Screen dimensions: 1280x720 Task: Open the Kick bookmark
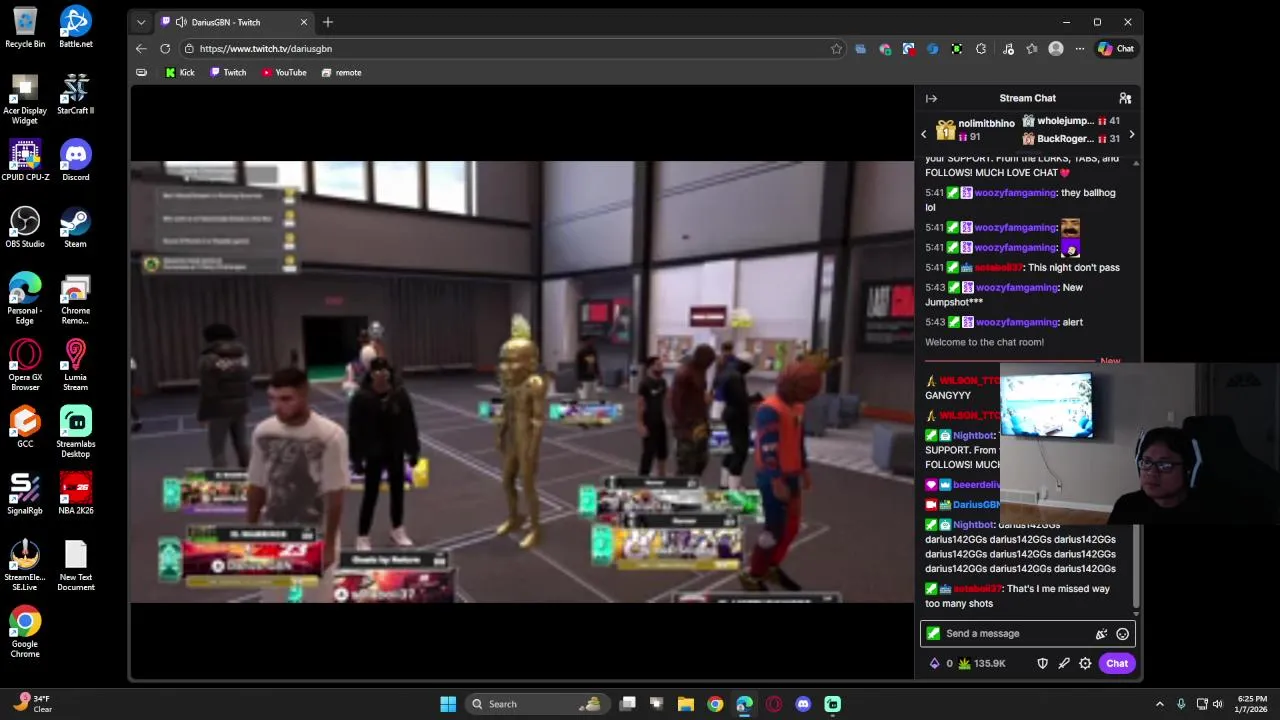coord(180,72)
